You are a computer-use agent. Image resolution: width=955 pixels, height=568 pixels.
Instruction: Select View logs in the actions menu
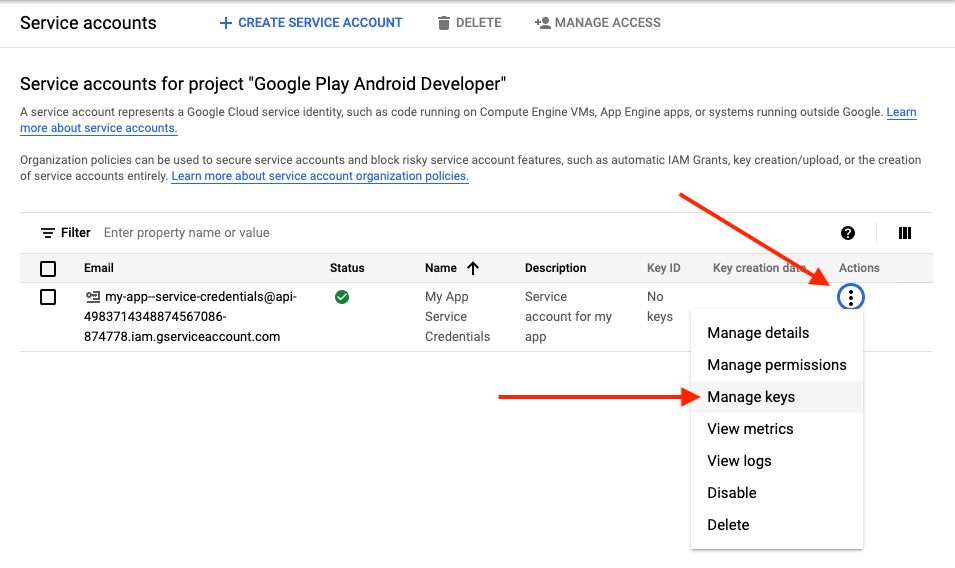(x=777, y=461)
